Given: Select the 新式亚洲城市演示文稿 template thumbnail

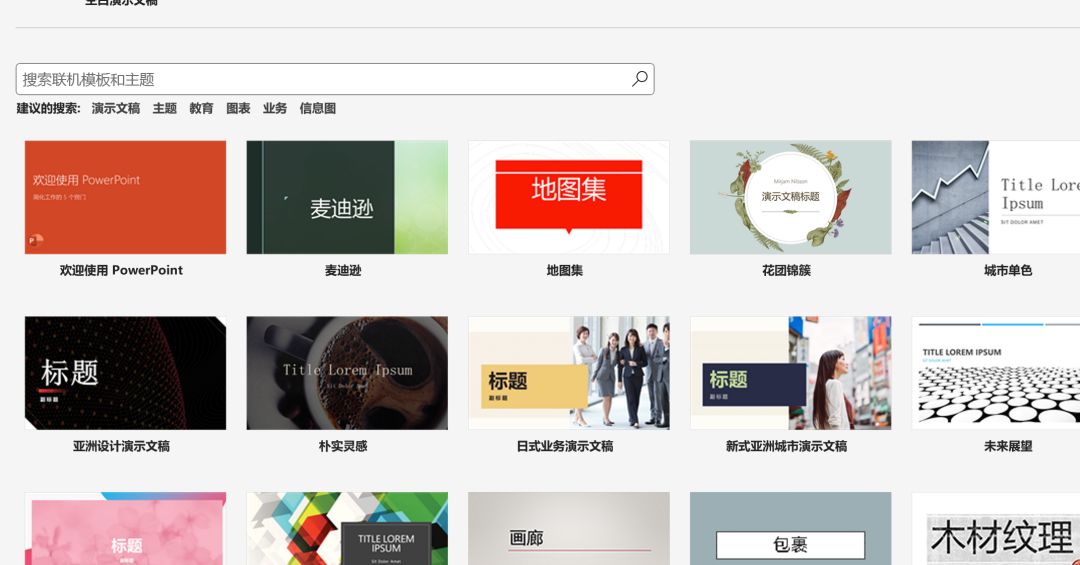Looking at the screenshot, I should (x=791, y=373).
